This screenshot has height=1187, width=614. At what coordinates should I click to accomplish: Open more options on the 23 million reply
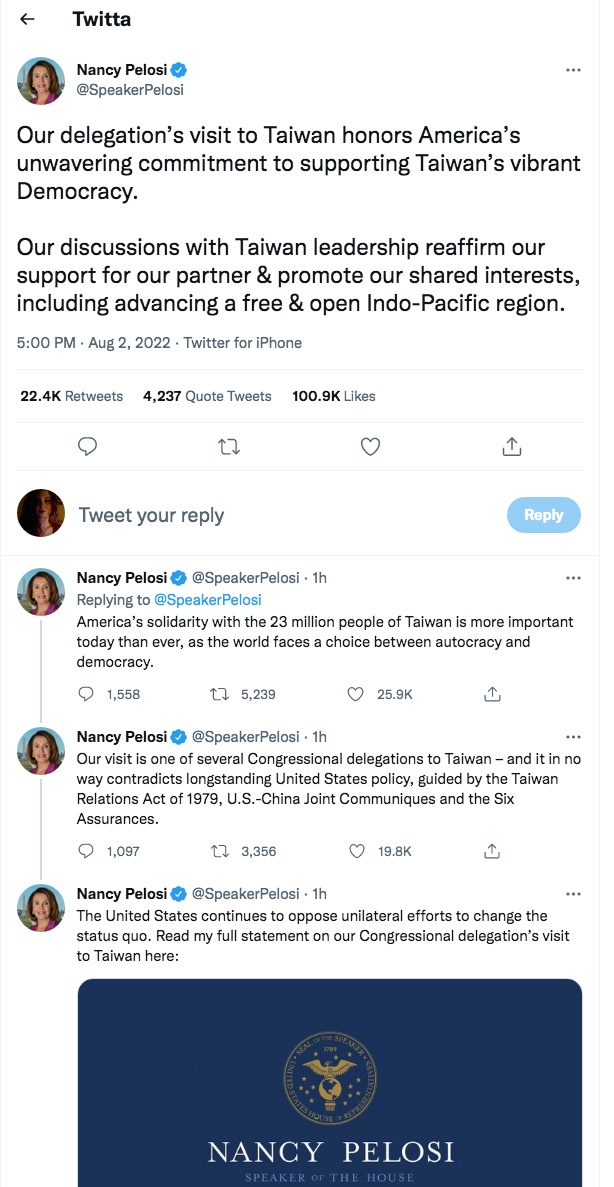573,578
